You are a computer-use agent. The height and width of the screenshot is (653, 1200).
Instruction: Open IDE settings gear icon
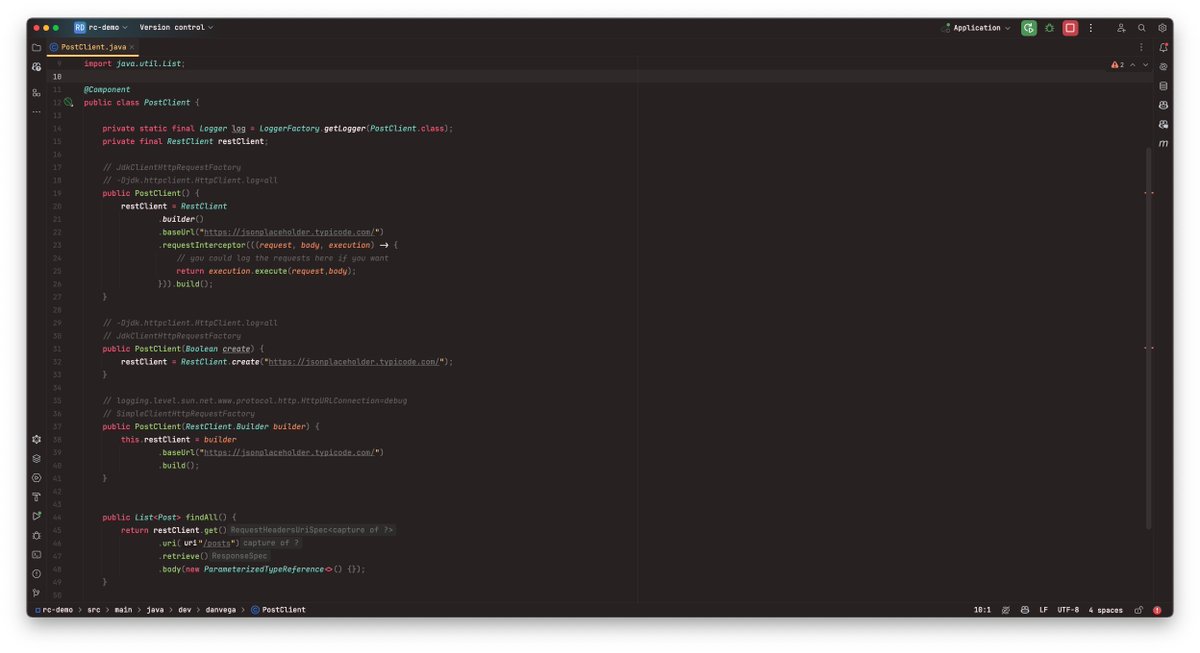click(1163, 28)
